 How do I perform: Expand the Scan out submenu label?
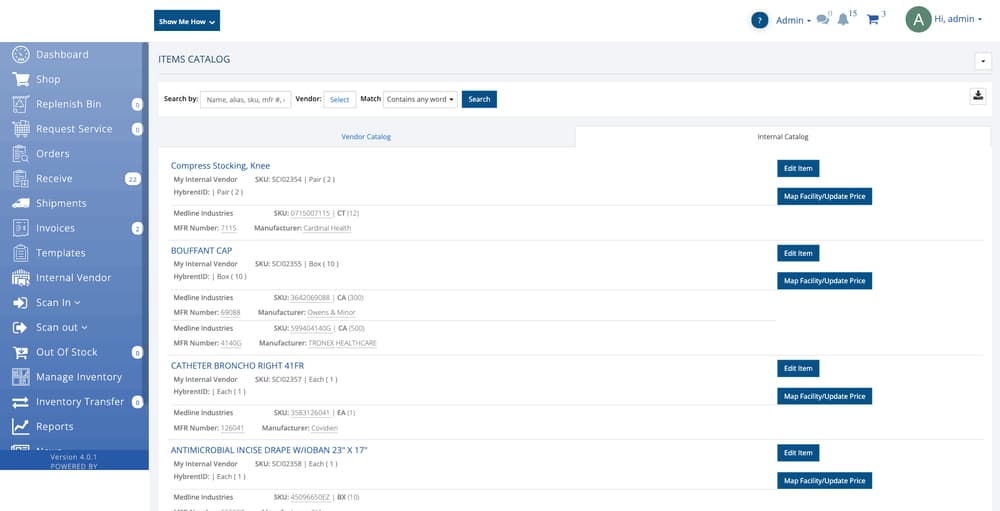(x=61, y=327)
